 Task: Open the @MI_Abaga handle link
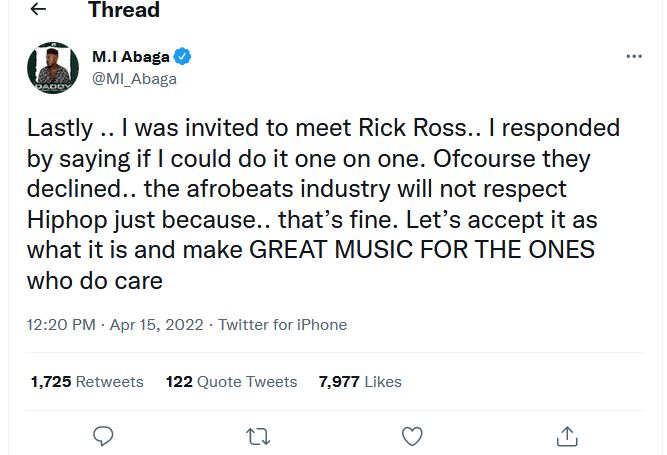tap(134, 79)
